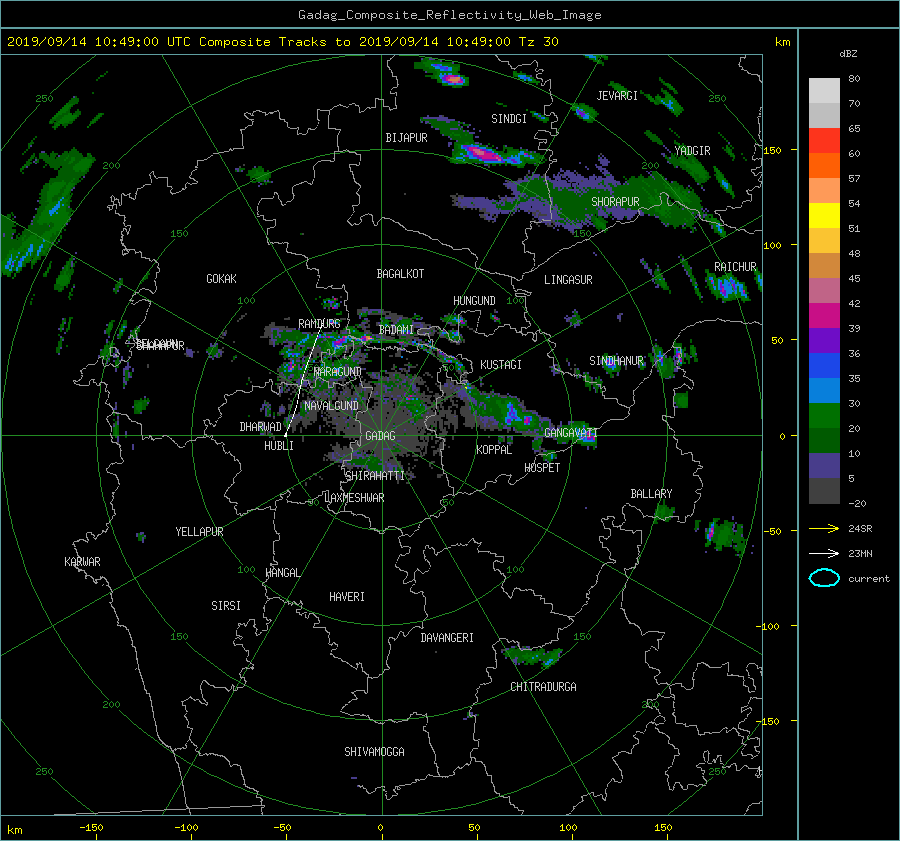Click the SINDHANUR city label
The width and height of the screenshot is (900, 841).
tap(616, 361)
